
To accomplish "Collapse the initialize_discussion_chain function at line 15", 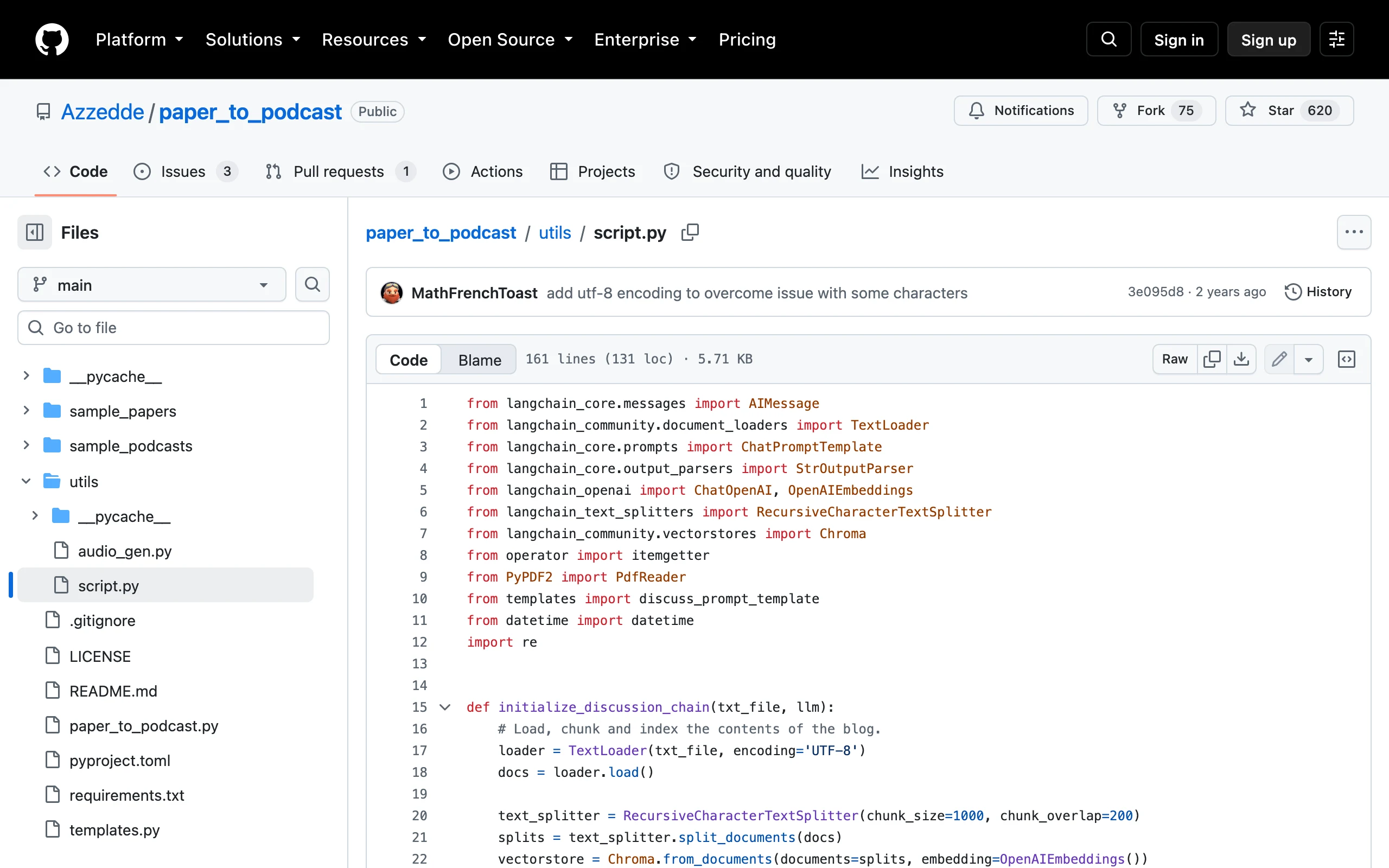I will pos(445,707).
